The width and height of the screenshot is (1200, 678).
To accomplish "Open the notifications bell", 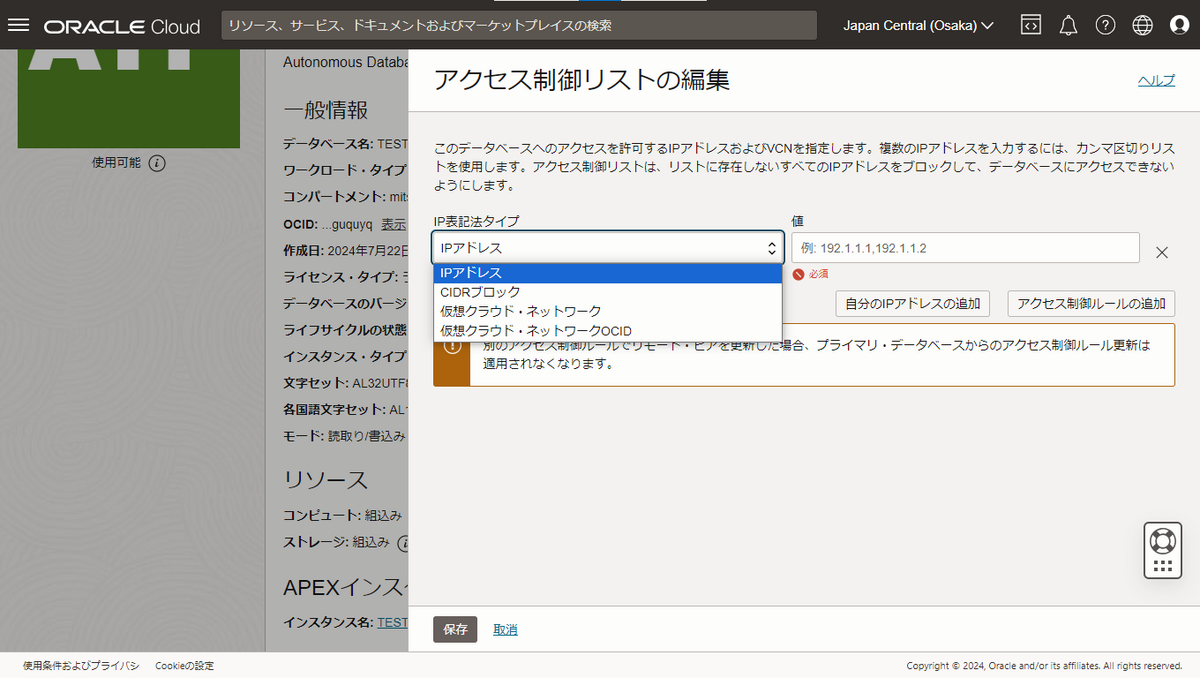I will pyautogui.click(x=1068, y=25).
